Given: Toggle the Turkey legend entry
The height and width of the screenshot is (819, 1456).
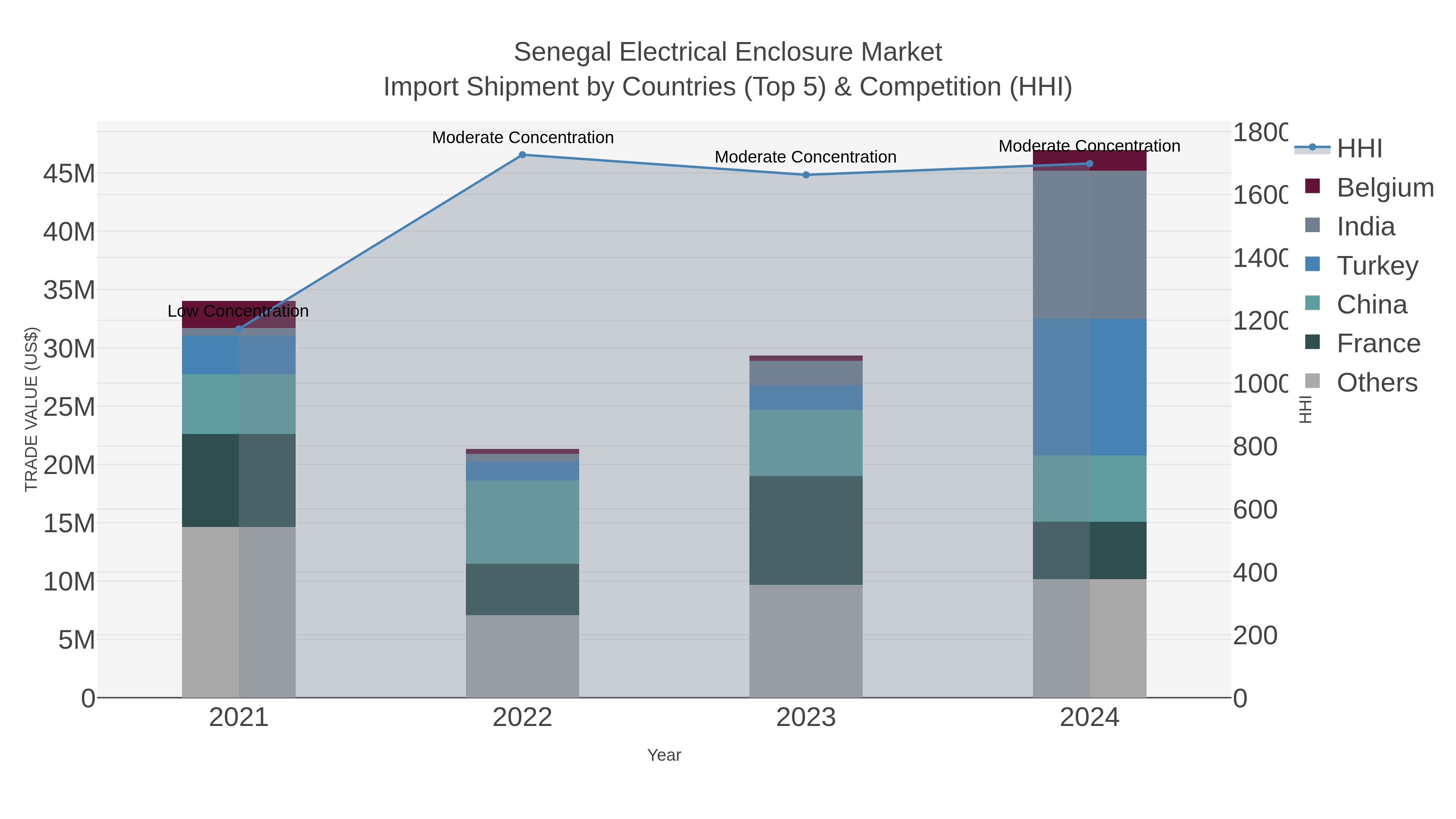Looking at the screenshot, I should pos(1362,265).
